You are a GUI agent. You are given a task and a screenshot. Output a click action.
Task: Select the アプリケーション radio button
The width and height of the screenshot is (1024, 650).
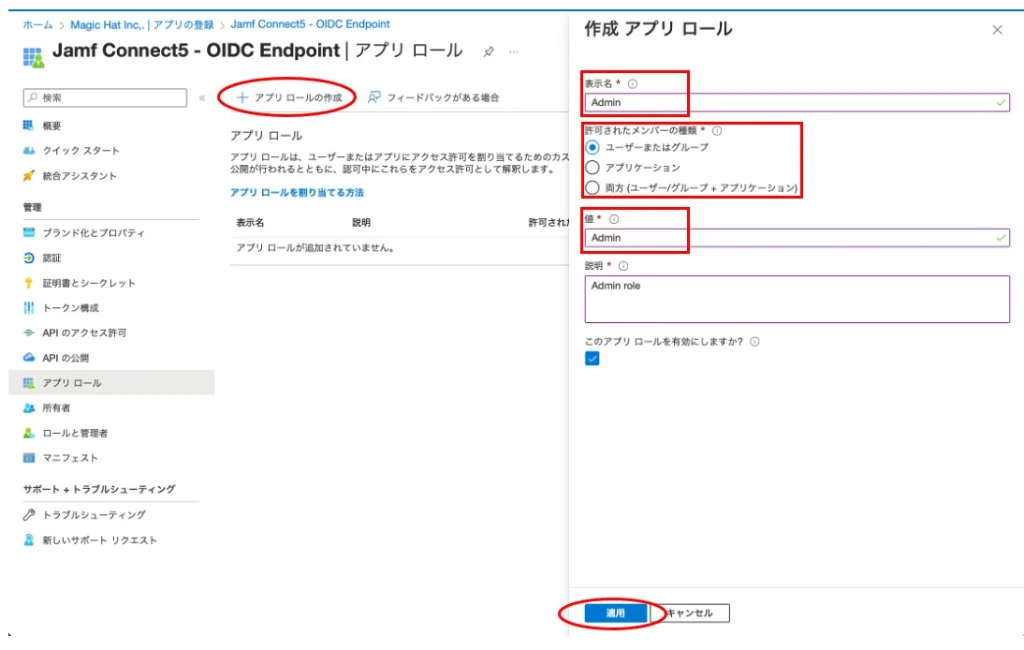click(x=592, y=167)
